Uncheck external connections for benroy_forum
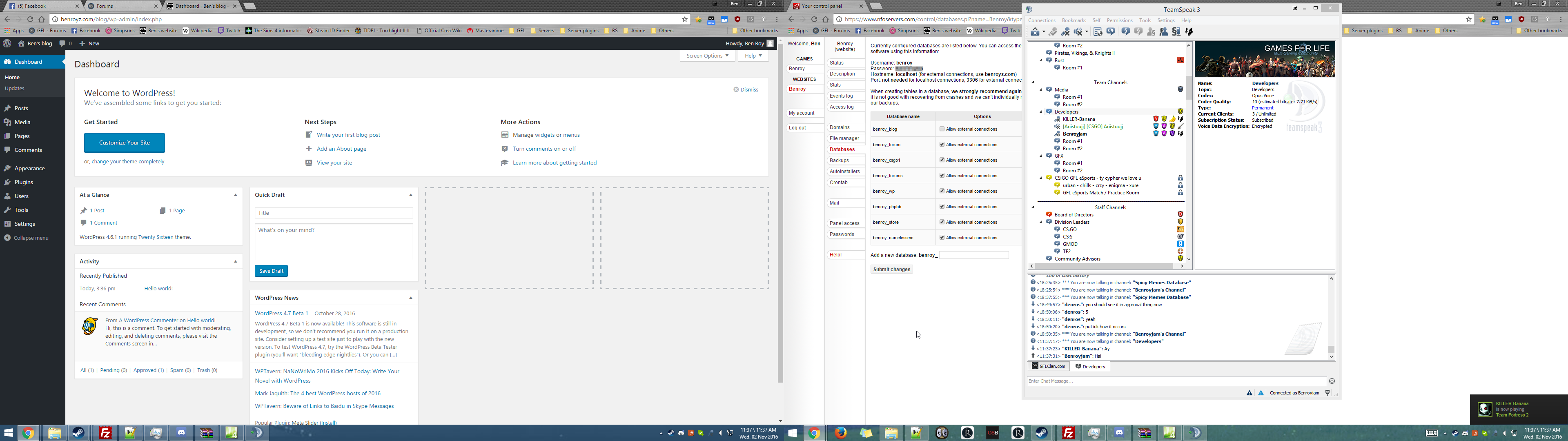 [942, 145]
